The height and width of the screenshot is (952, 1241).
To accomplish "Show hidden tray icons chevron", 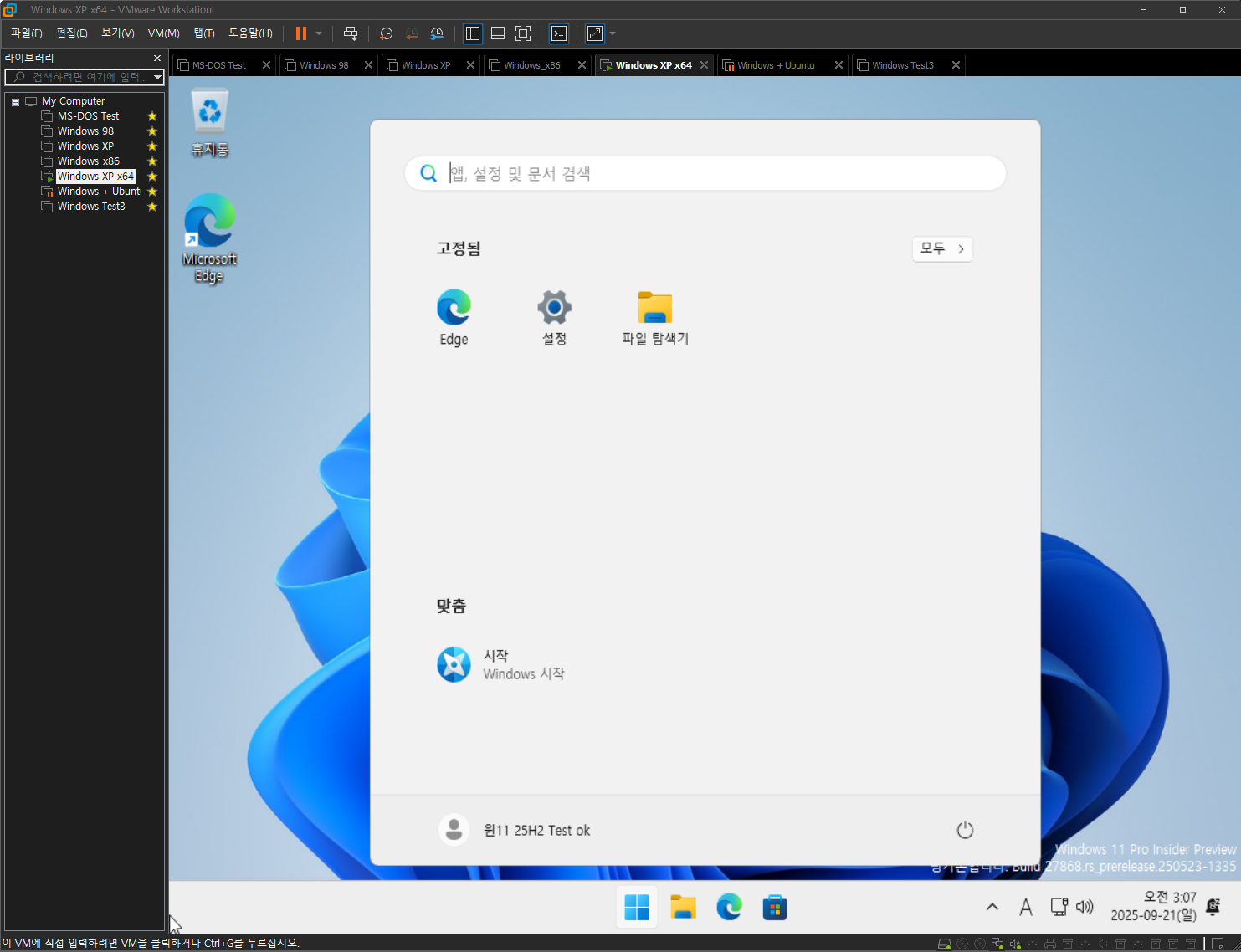I will (x=992, y=907).
